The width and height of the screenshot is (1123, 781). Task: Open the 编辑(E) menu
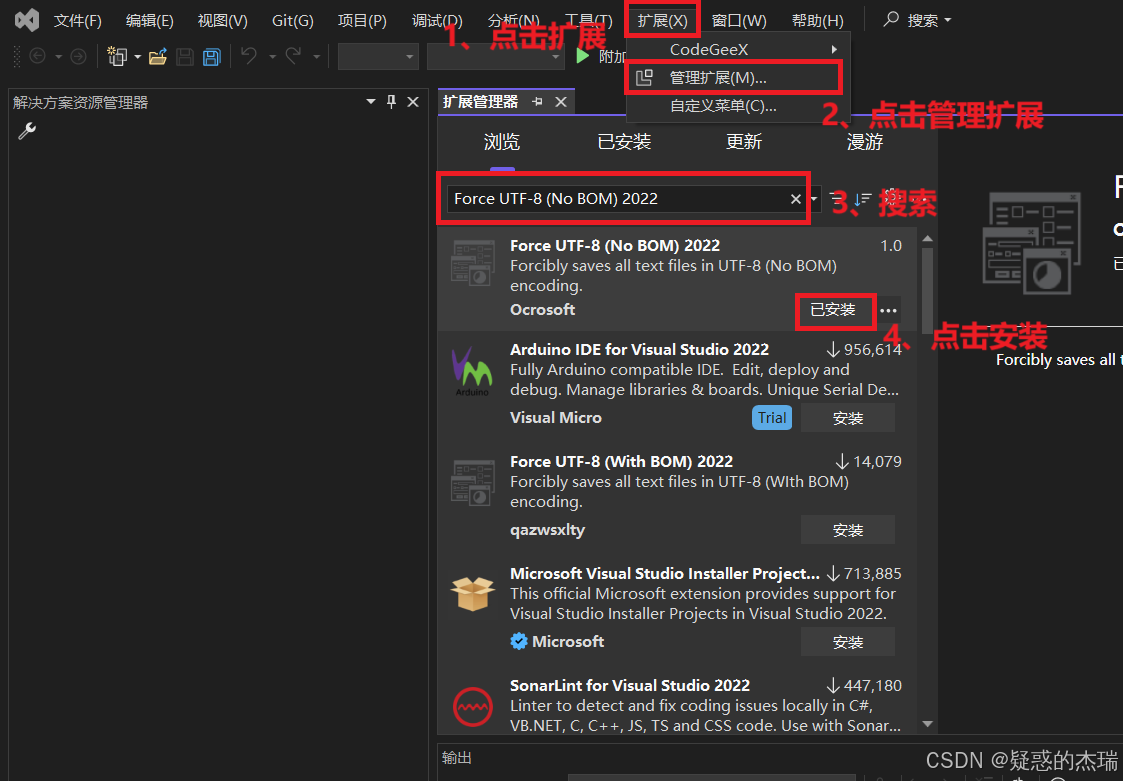point(150,21)
